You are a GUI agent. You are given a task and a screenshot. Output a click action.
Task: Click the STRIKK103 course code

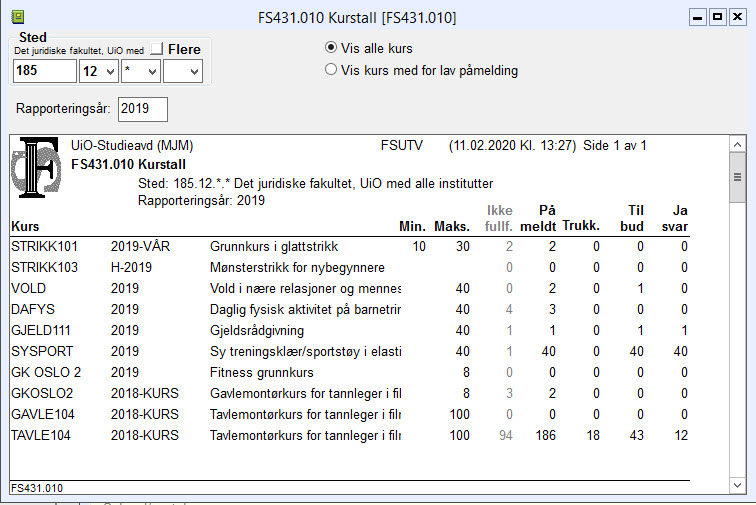[44, 267]
